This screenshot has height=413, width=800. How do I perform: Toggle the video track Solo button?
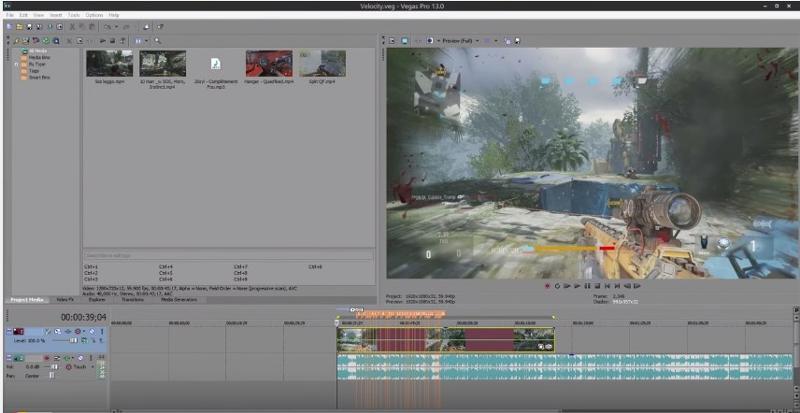(101, 332)
